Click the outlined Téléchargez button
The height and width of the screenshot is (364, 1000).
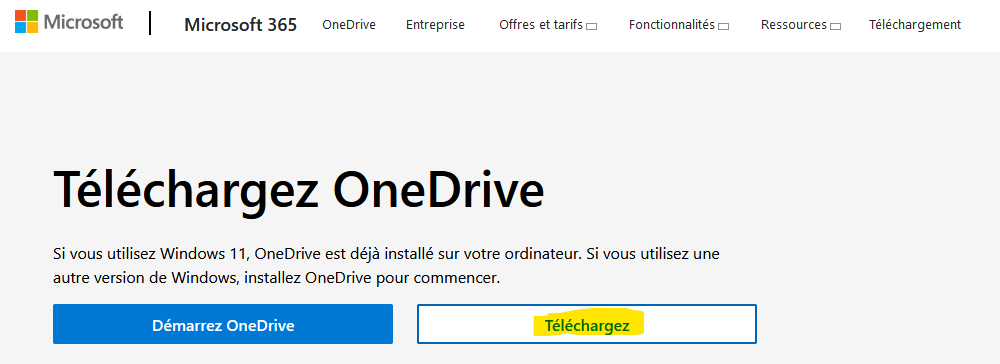point(587,324)
